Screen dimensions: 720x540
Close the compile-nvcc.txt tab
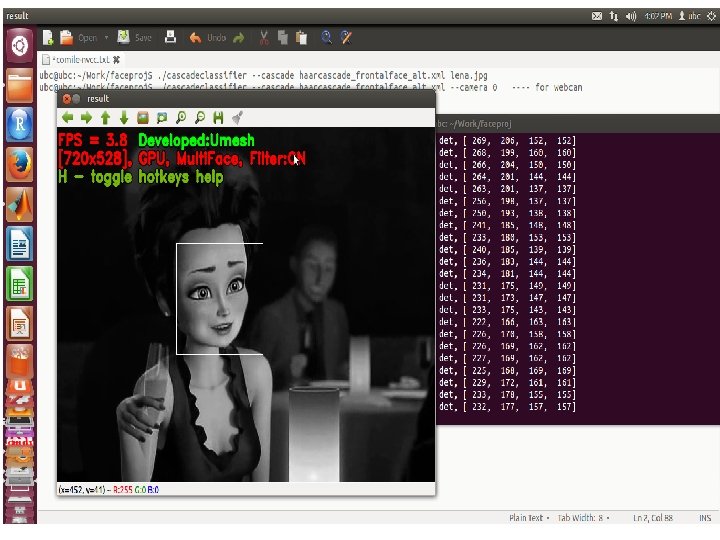(117, 60)
